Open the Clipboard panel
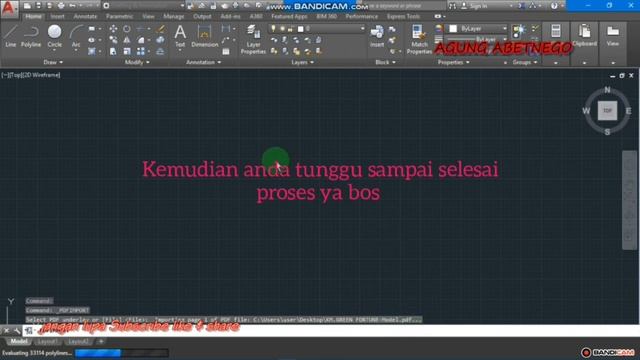The image size is (640, 360). [584, 35]
